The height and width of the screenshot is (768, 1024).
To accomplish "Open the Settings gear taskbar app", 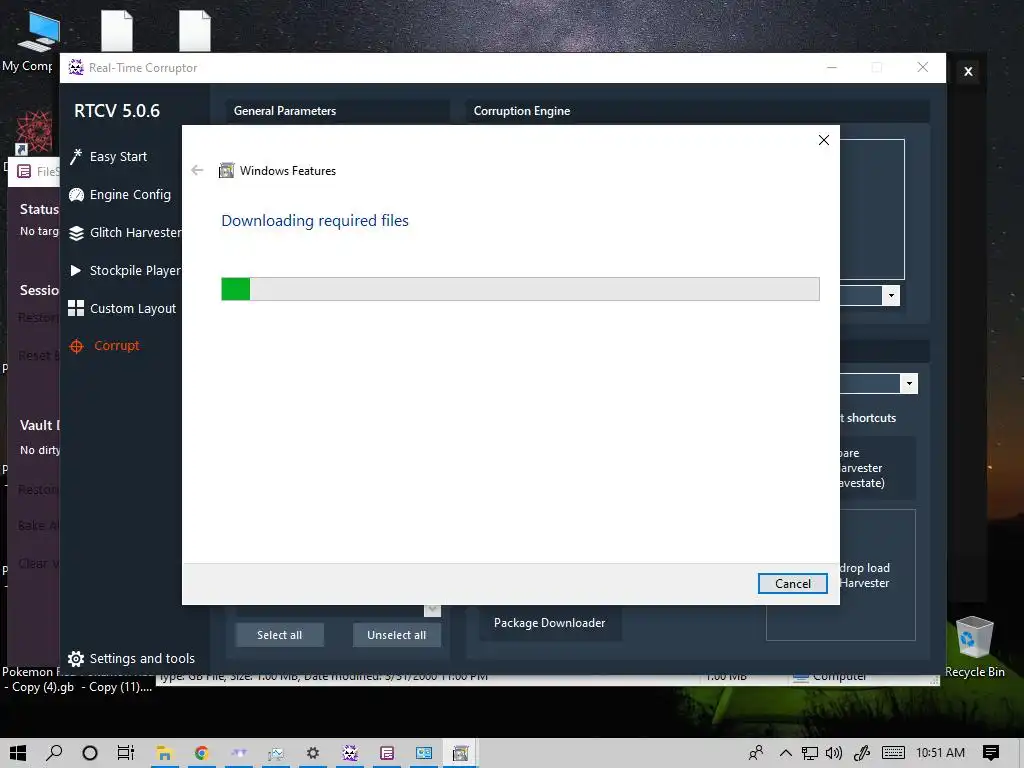I will [313, 753].
